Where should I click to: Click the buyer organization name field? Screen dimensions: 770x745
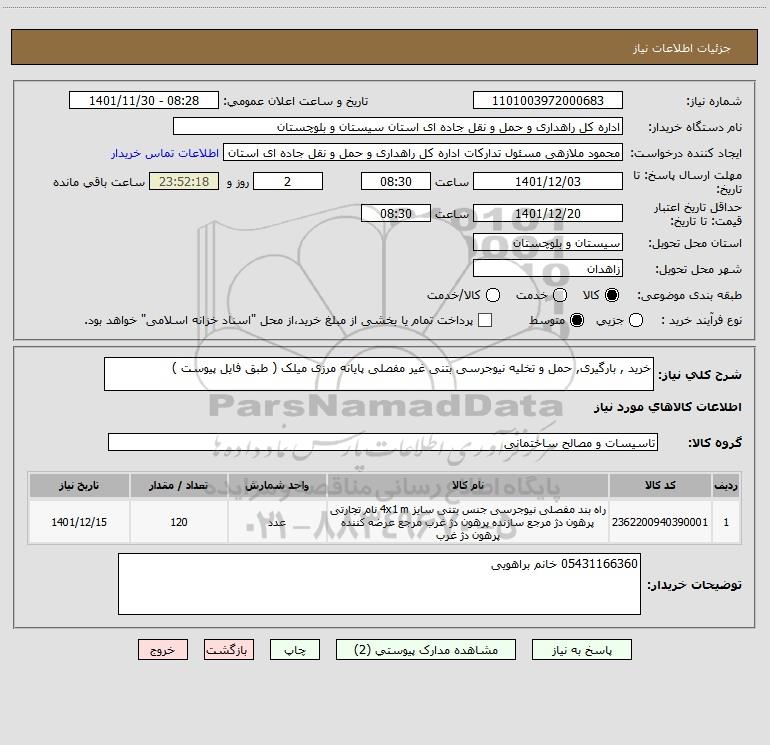point(398,126)
